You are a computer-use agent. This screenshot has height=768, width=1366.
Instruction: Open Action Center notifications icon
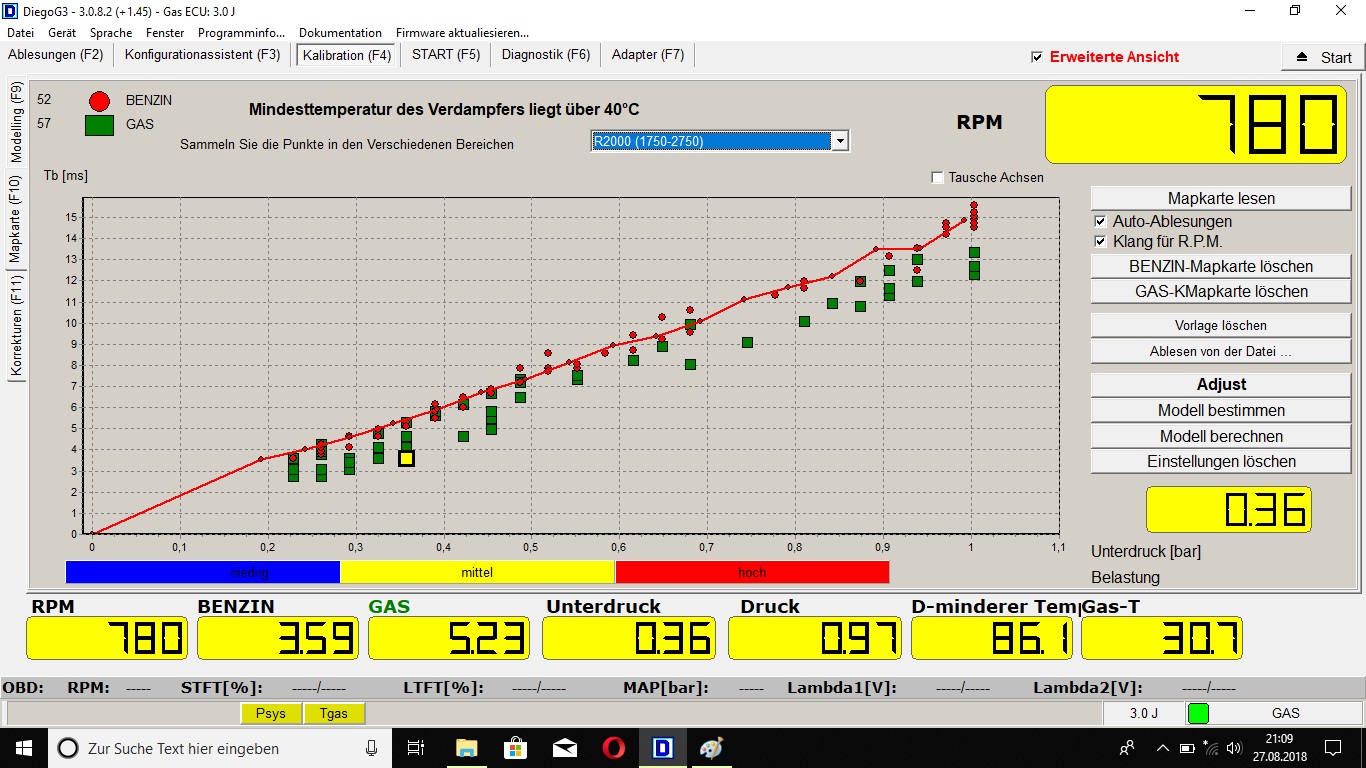[x=1333, y=748]
